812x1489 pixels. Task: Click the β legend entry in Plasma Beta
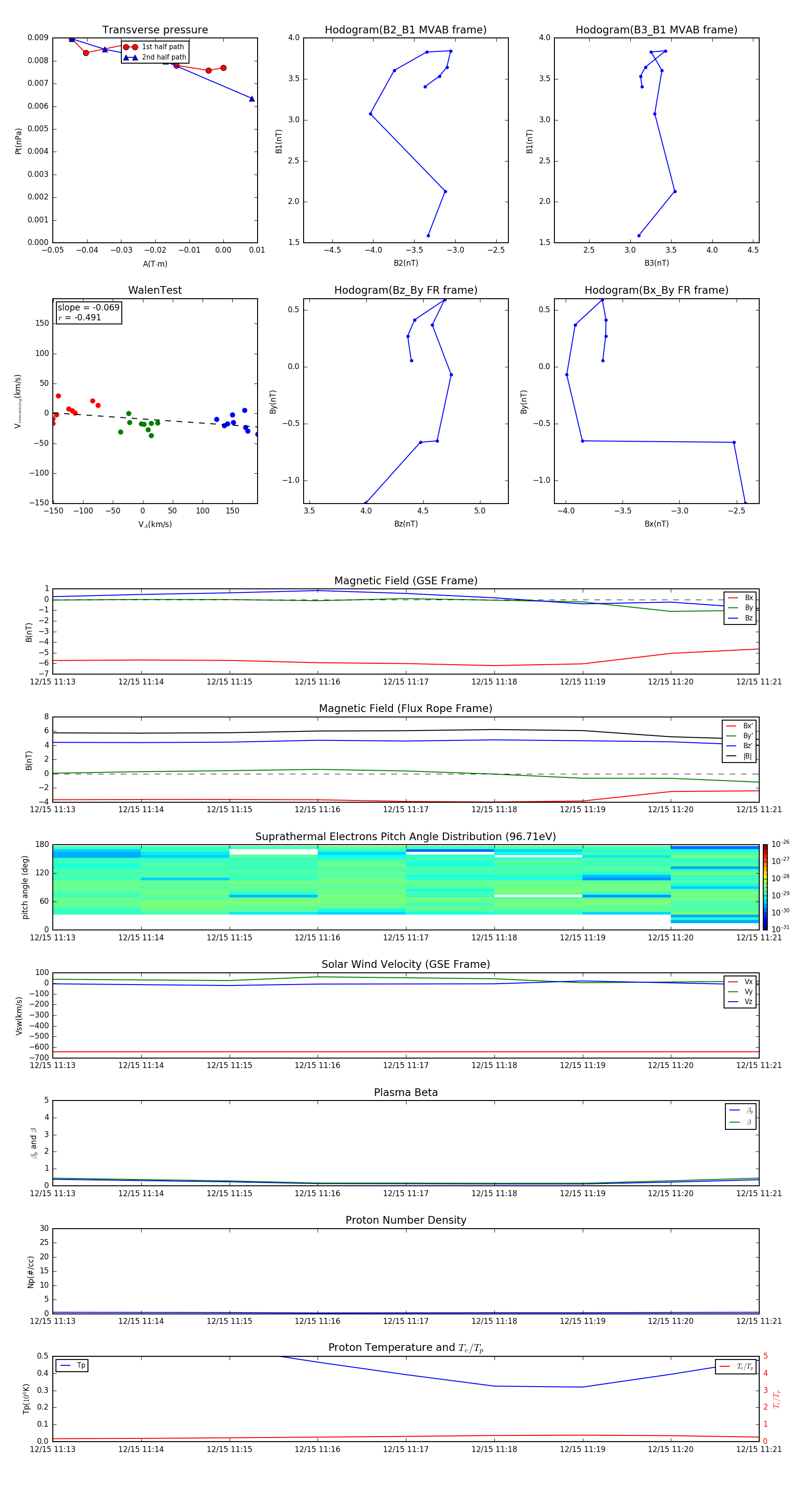[741, 1122]
